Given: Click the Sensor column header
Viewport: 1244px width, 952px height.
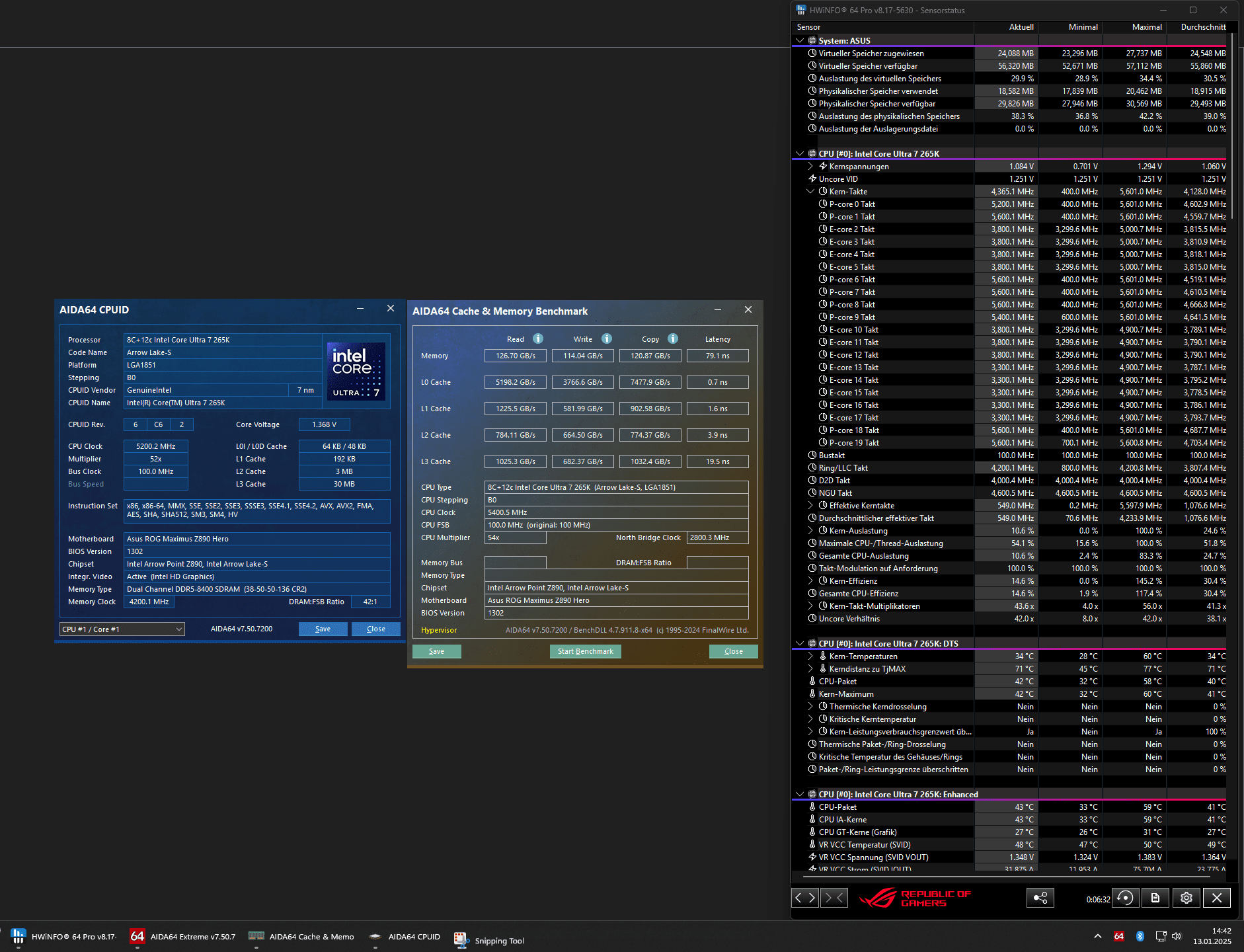Looking at the screenshot, I should pos(882,27).
